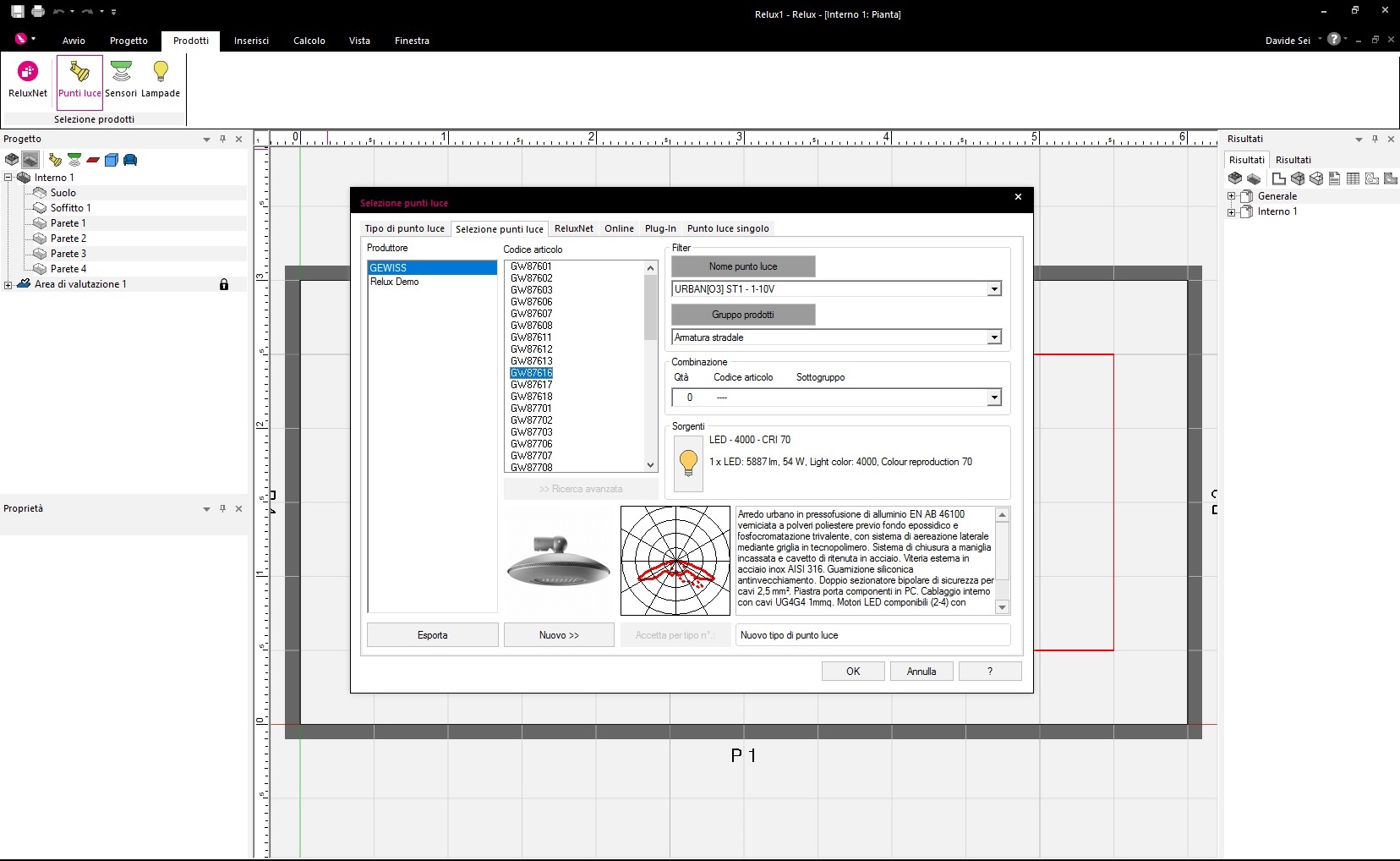Select GEWISS in the Produttore list

click(x=432, y=268)
